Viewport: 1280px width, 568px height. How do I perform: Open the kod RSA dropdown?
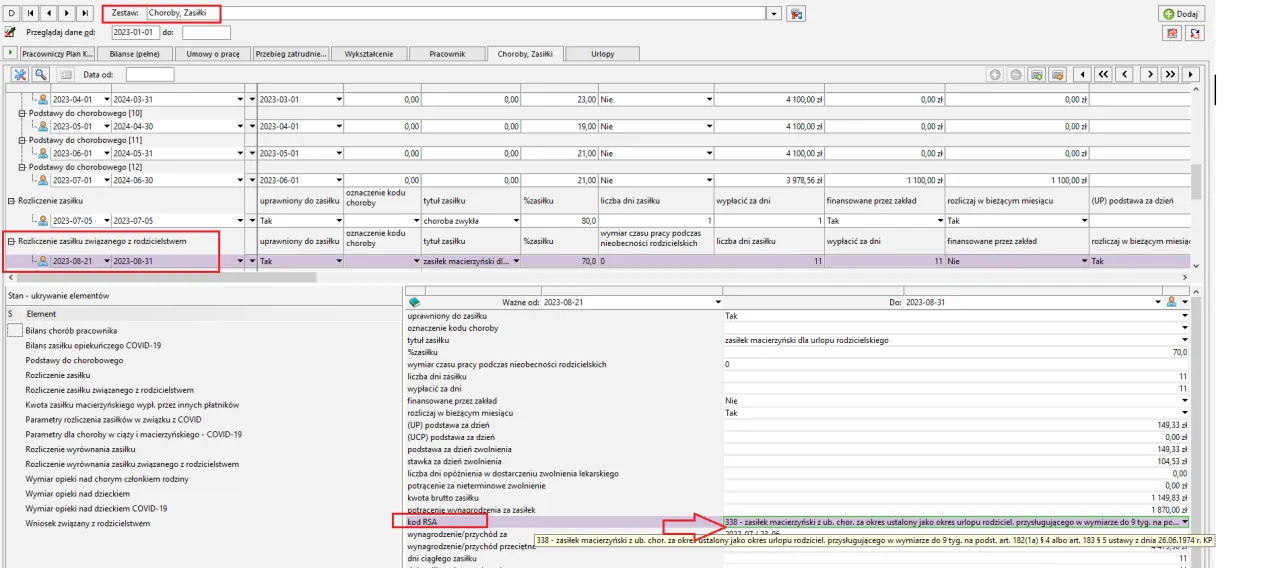(1185, 521)
